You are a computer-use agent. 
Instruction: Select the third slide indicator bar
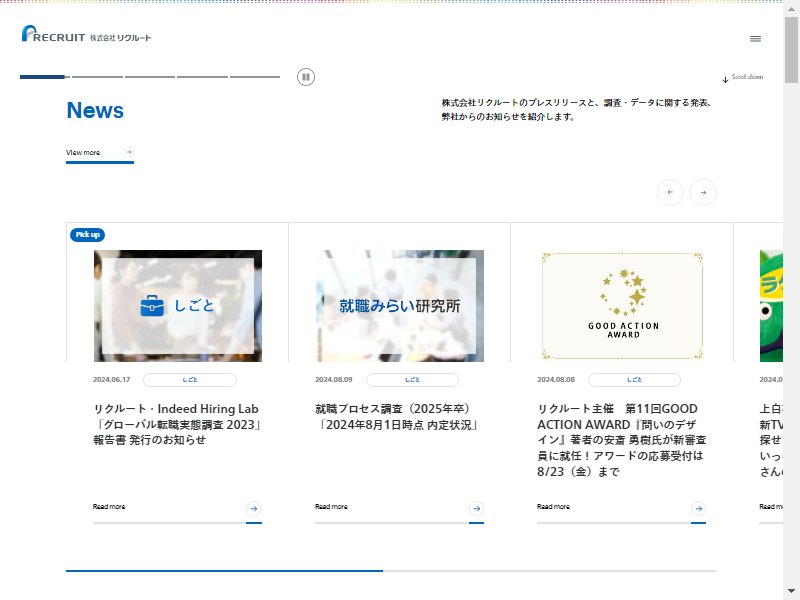(x=150, y=77)
